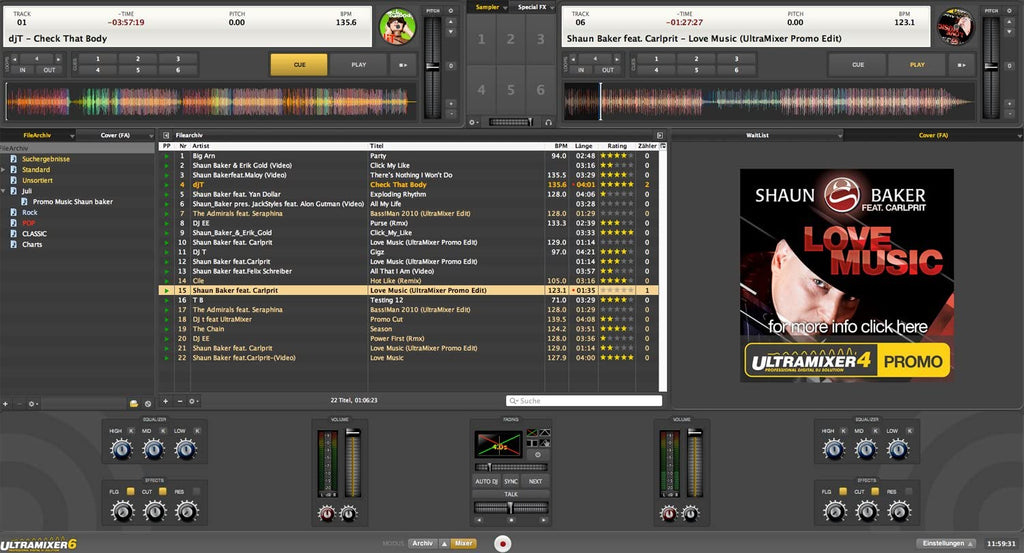The width and height of the screenshot is (1024, 553).
Task: Select the Charts archive group
Action: 31,245
